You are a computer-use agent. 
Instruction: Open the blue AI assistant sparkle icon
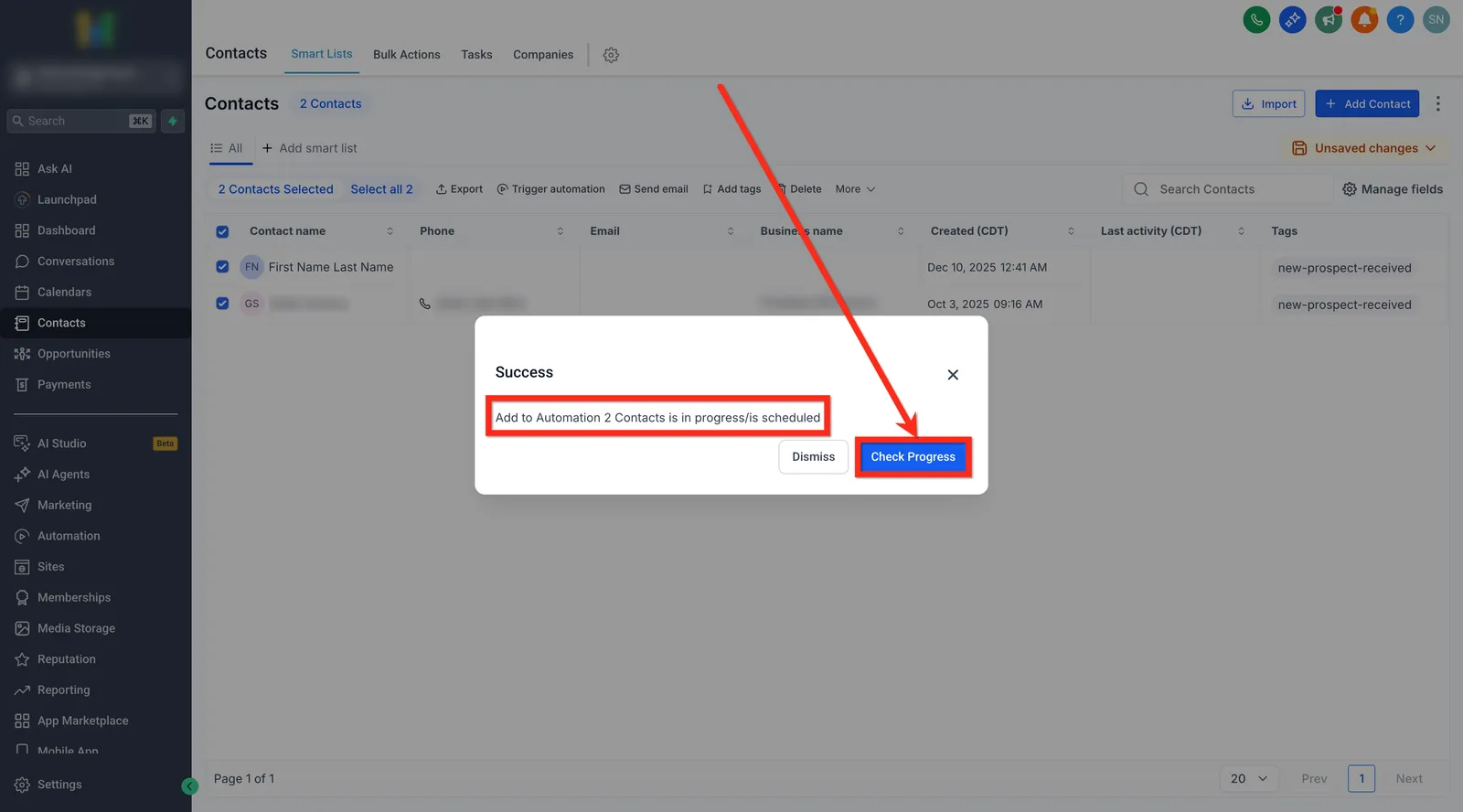coord(1292,19)
